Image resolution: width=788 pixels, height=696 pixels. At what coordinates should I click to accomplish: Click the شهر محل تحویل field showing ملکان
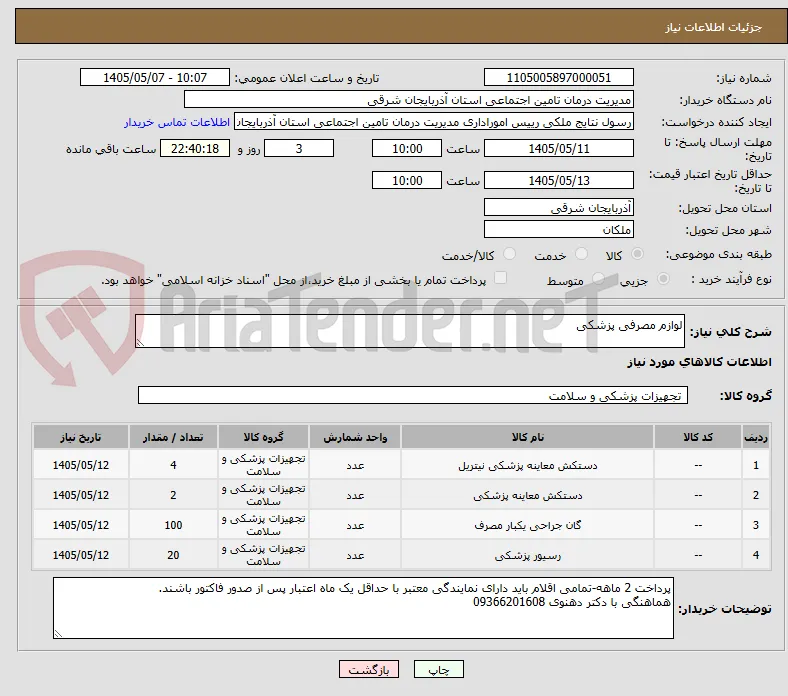[558, 229]
